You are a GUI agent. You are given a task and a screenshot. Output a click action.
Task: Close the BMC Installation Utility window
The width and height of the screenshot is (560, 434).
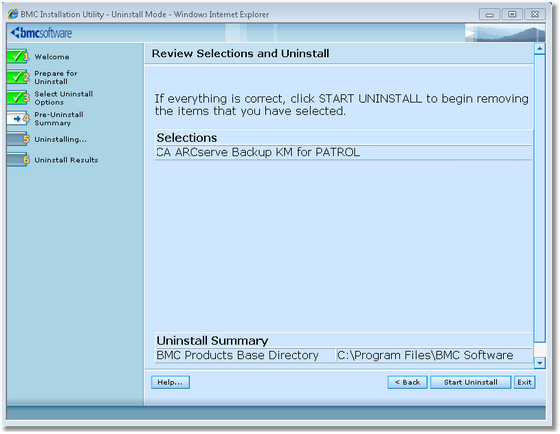pyautogui.click(x=535, y=14)
